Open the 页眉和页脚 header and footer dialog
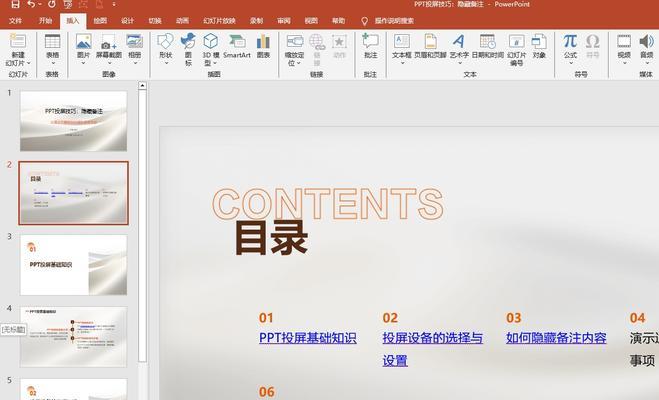 pyautogui.click(x=430, y=45)
